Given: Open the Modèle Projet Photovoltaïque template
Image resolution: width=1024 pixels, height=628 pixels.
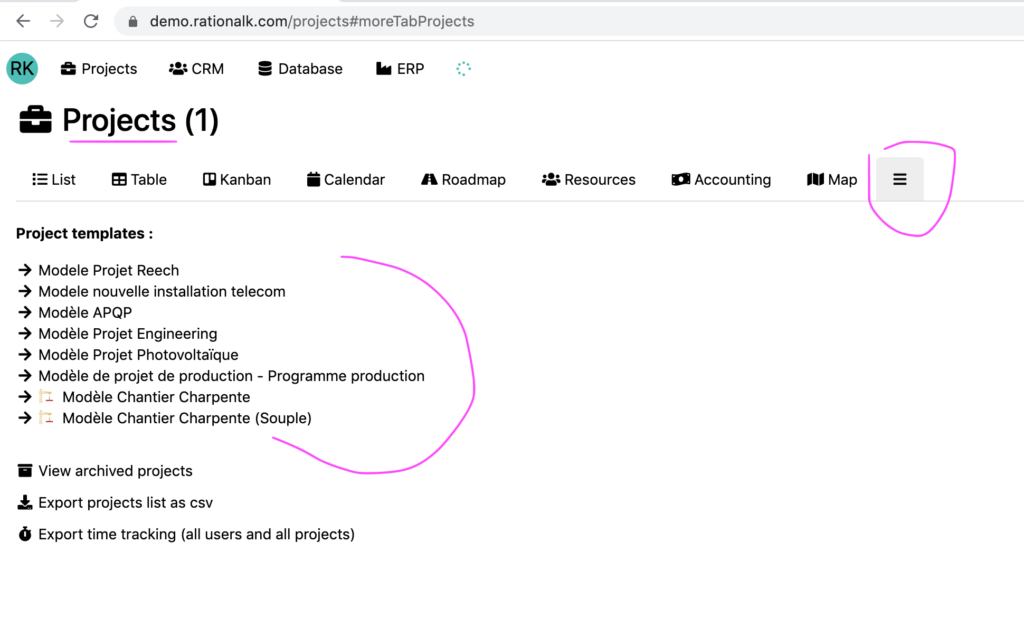Looking at the screenshot, I should point(138,355).
